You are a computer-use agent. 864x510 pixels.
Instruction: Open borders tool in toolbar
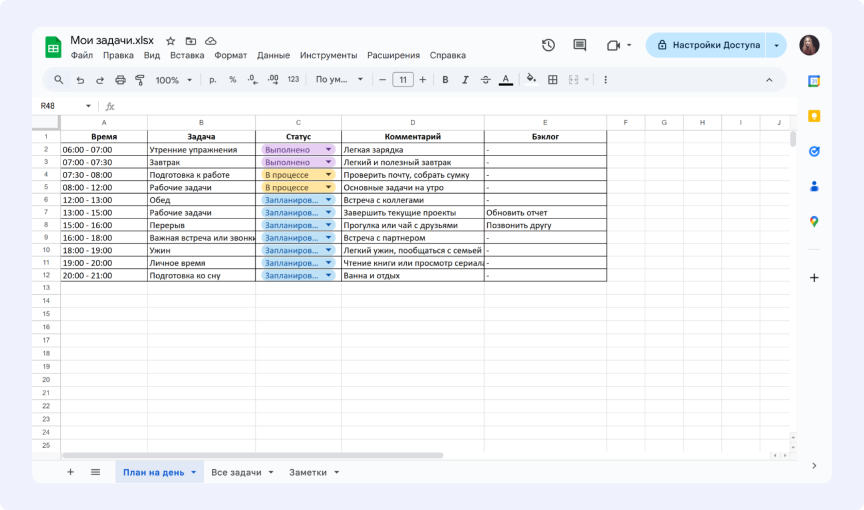click(552, 80)
